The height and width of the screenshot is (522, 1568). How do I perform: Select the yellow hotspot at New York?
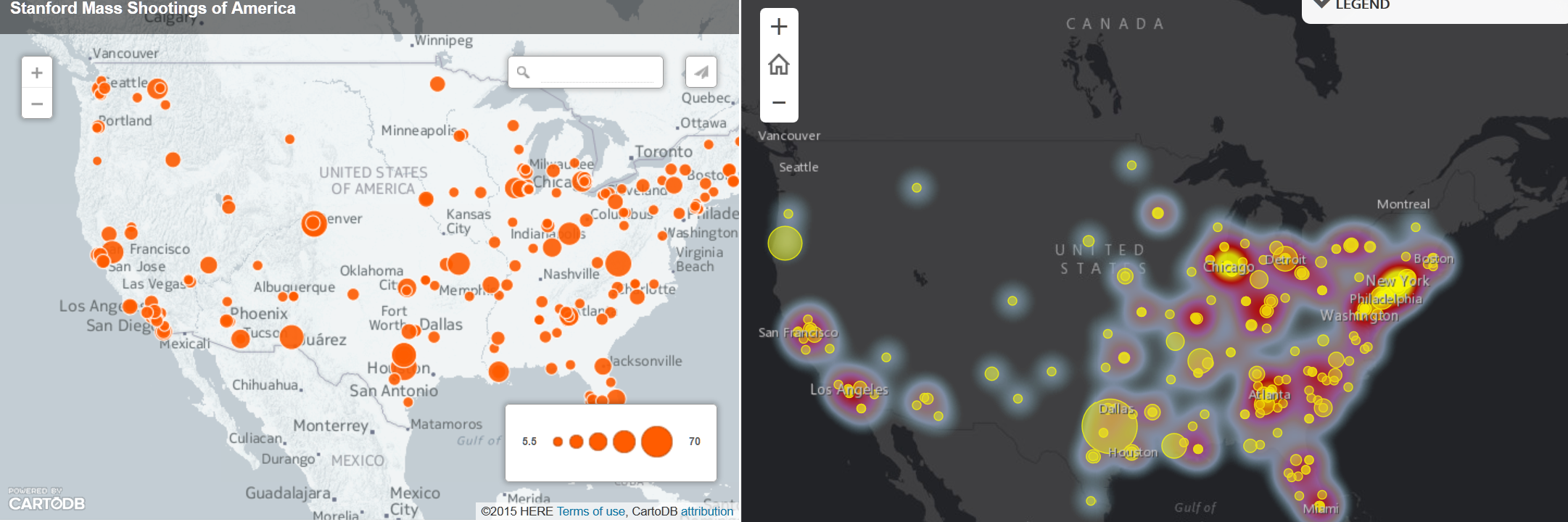[1393, 284]
